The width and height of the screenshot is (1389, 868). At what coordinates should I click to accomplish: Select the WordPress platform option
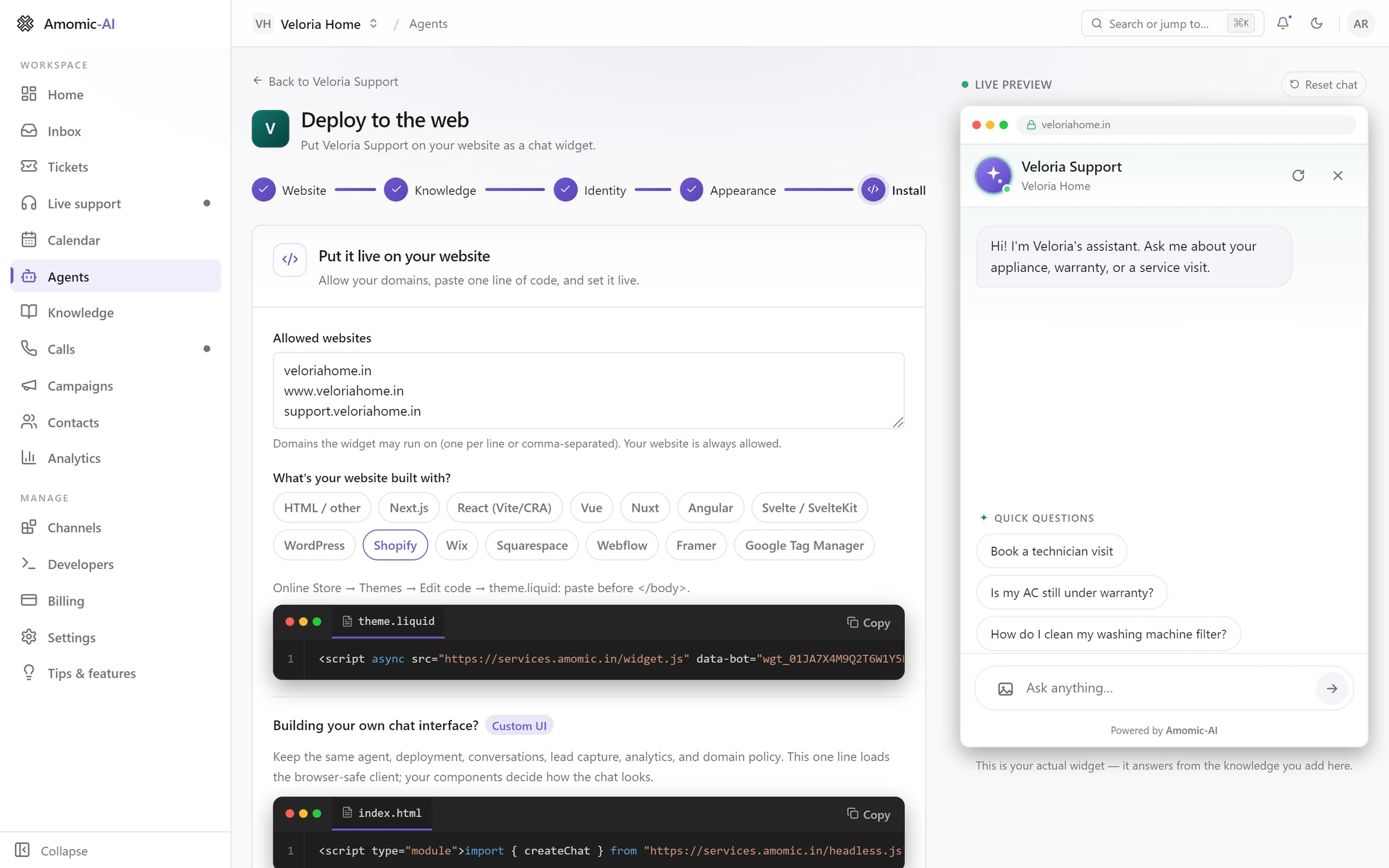click(x=314, y=545)
